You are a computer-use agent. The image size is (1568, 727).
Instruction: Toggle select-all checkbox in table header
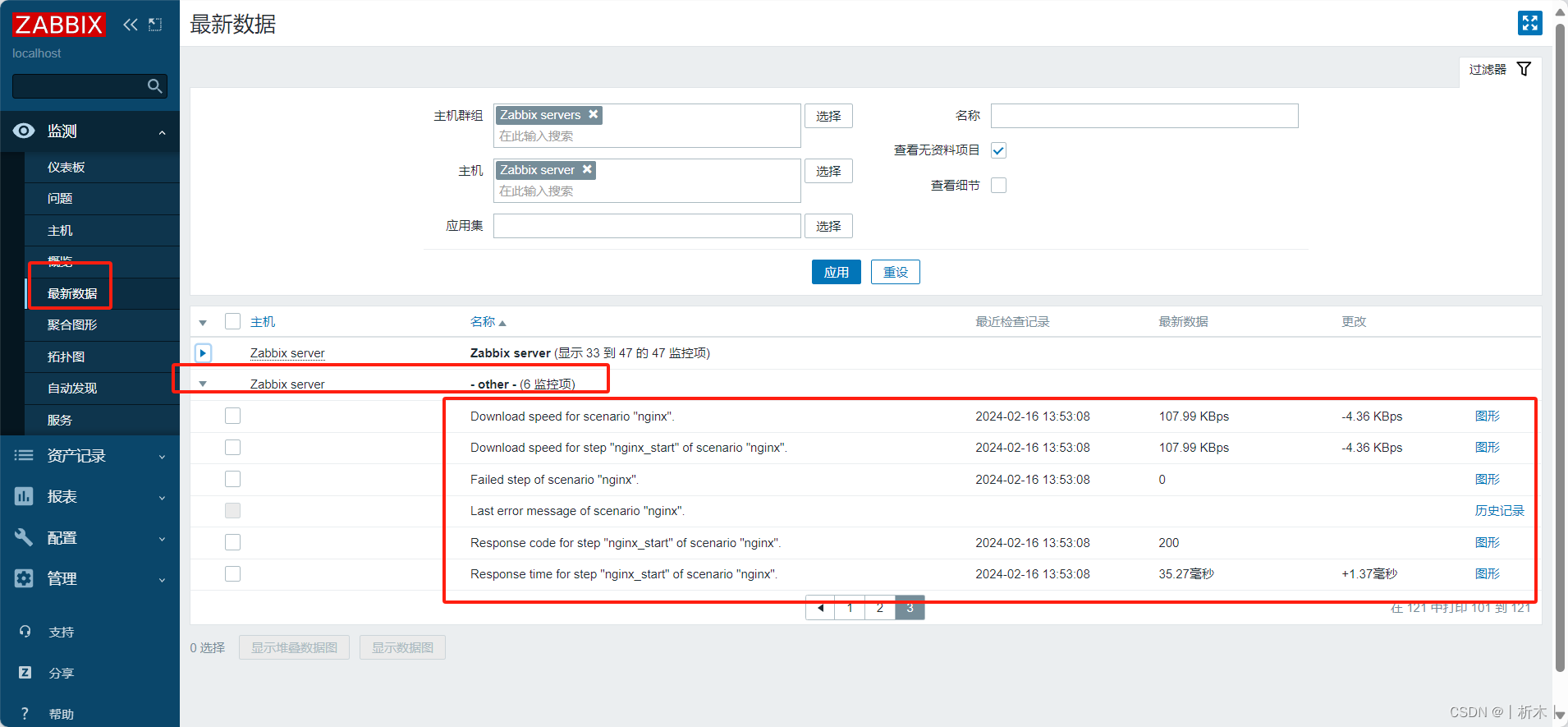pyautogui.click(x=233, y=321)
